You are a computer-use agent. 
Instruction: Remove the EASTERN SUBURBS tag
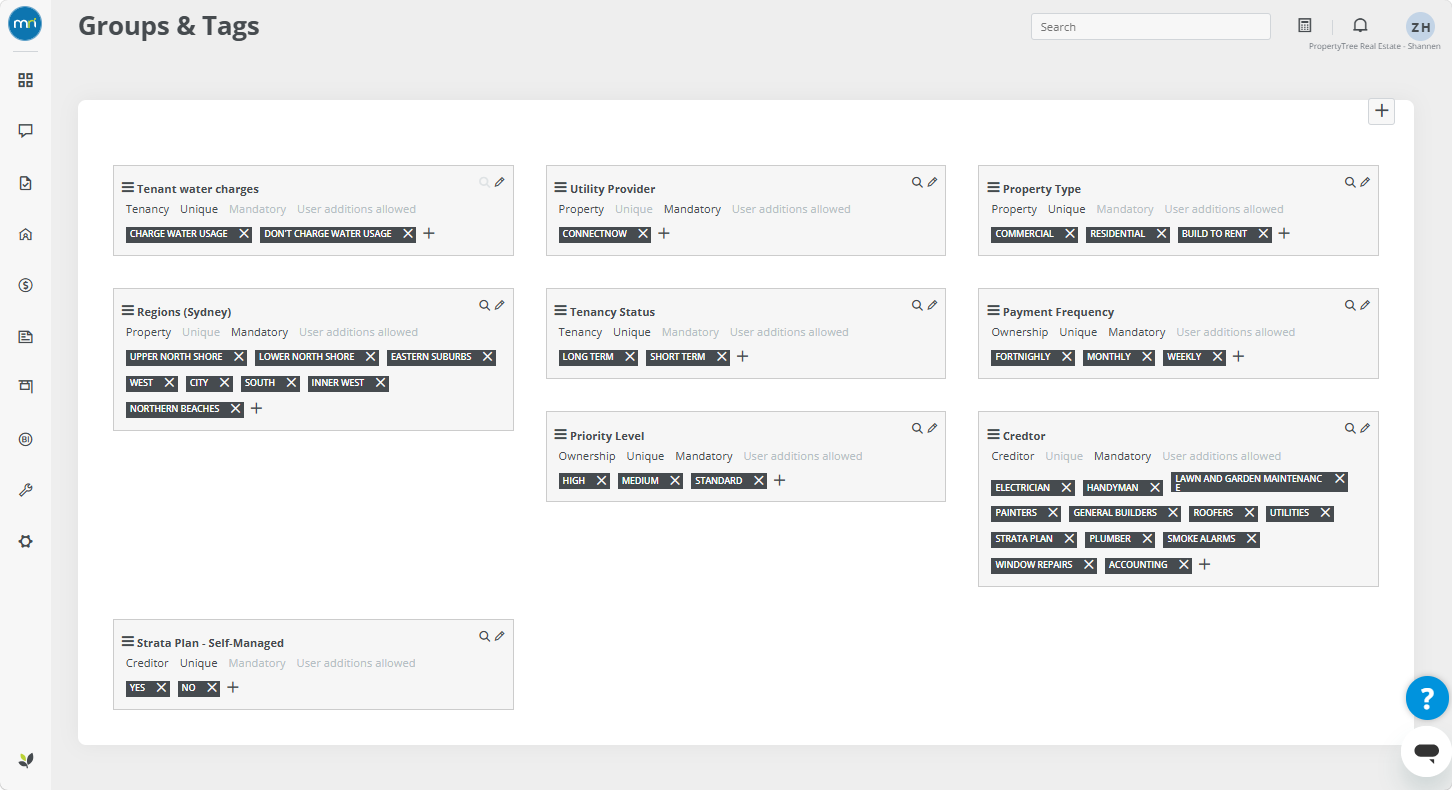pyautogui.click(x=488, y=357)
